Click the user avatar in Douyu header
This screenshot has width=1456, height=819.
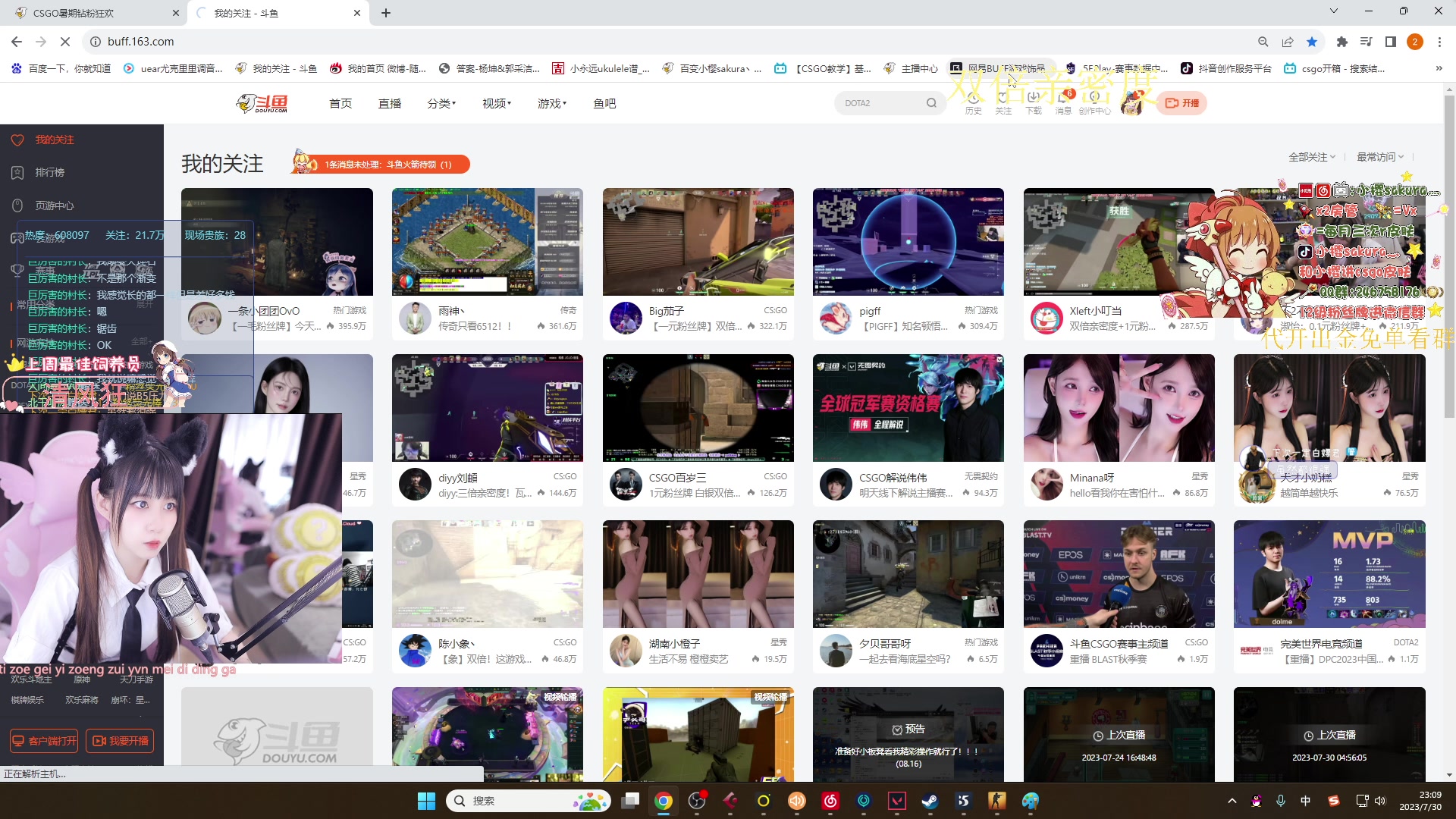[x=1131, y=103]
